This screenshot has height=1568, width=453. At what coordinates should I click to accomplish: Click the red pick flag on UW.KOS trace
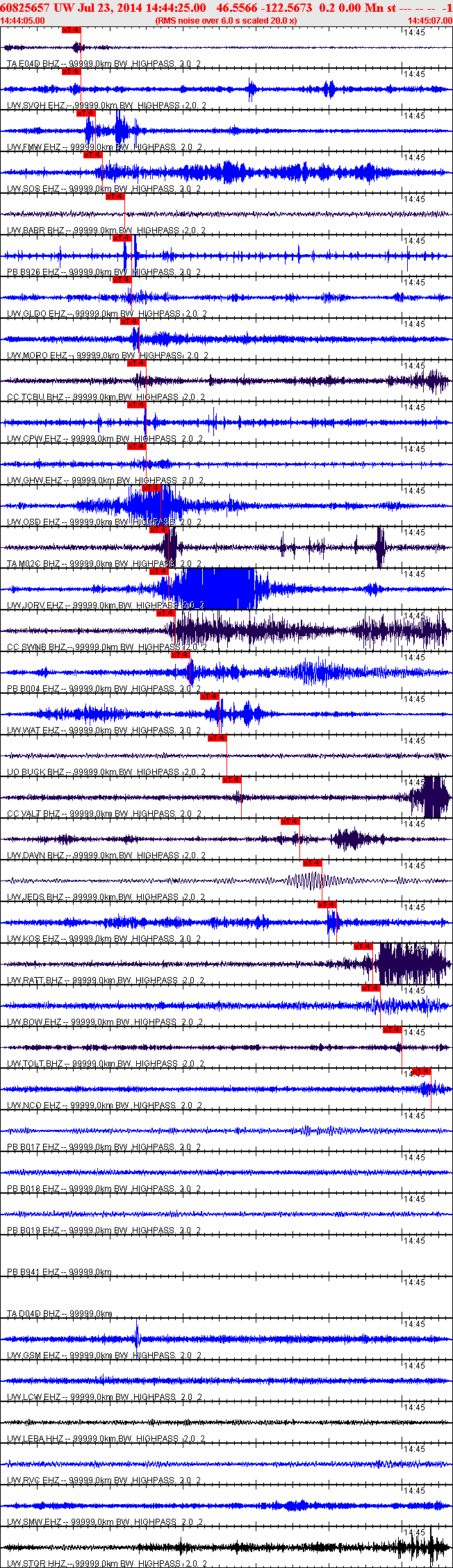click(327, 905)
